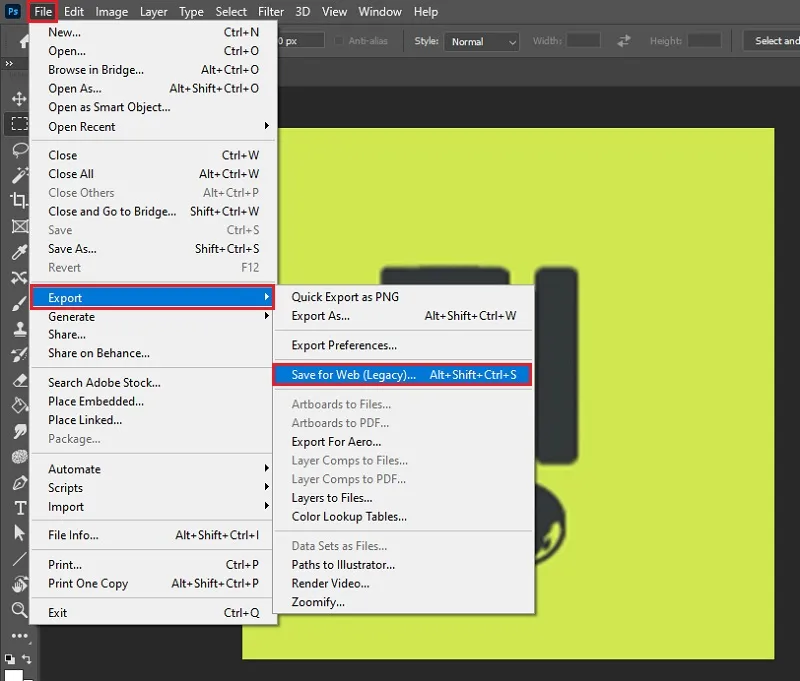The width and height of the screenshot is (800, 681).
Task: Open the Style dropdown set to Normal
Action: pyautogui.click(x=482, y=42)
